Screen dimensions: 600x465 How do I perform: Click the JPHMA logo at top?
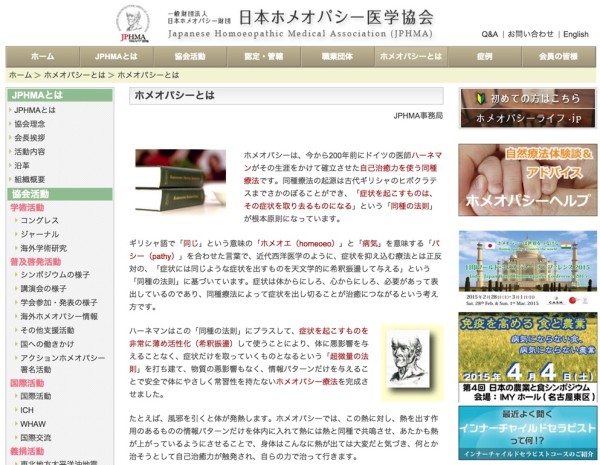(x=133, y=24)
